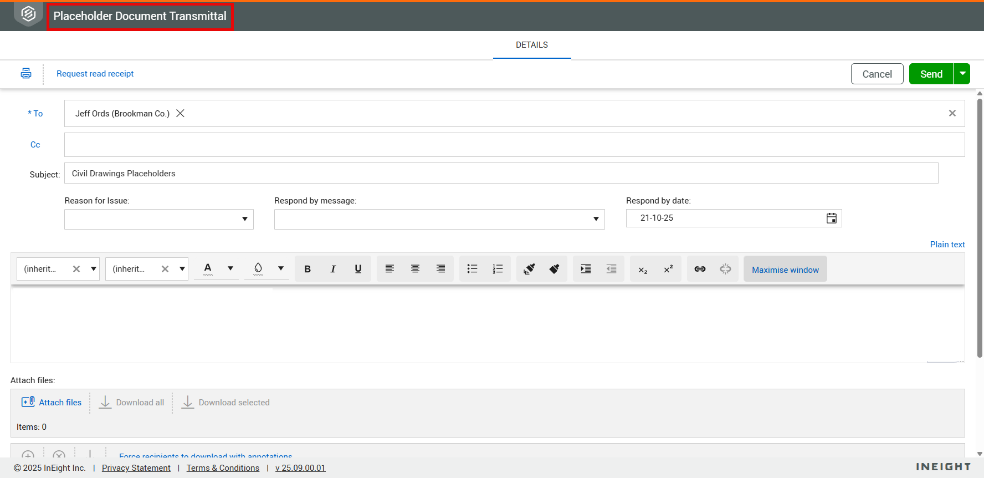Viewport: 984px width, 478px height.
Task: Click the Send button
Action: tap(931, 73)
